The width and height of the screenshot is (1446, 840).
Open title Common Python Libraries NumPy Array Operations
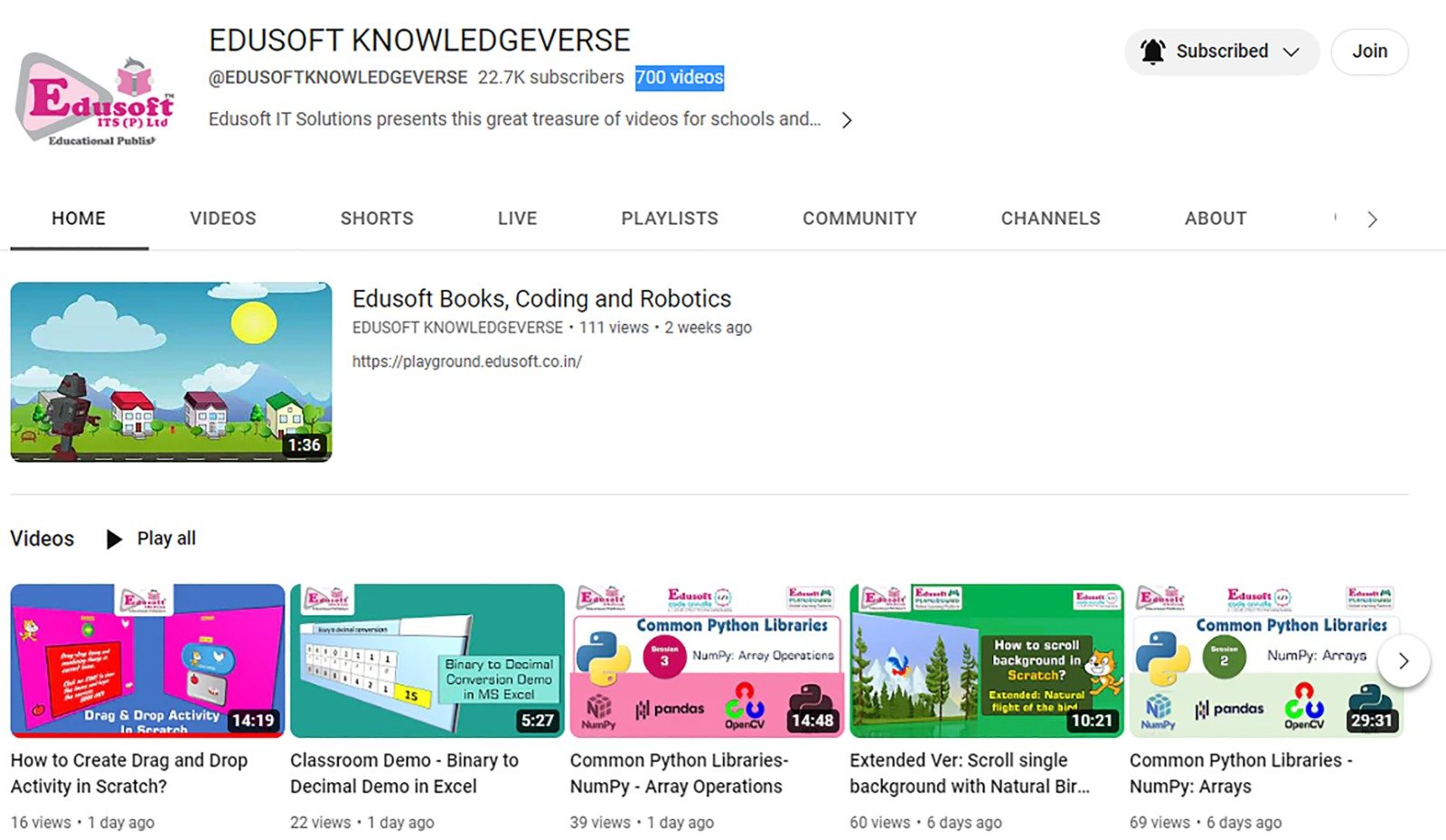(x=680, y=773)
